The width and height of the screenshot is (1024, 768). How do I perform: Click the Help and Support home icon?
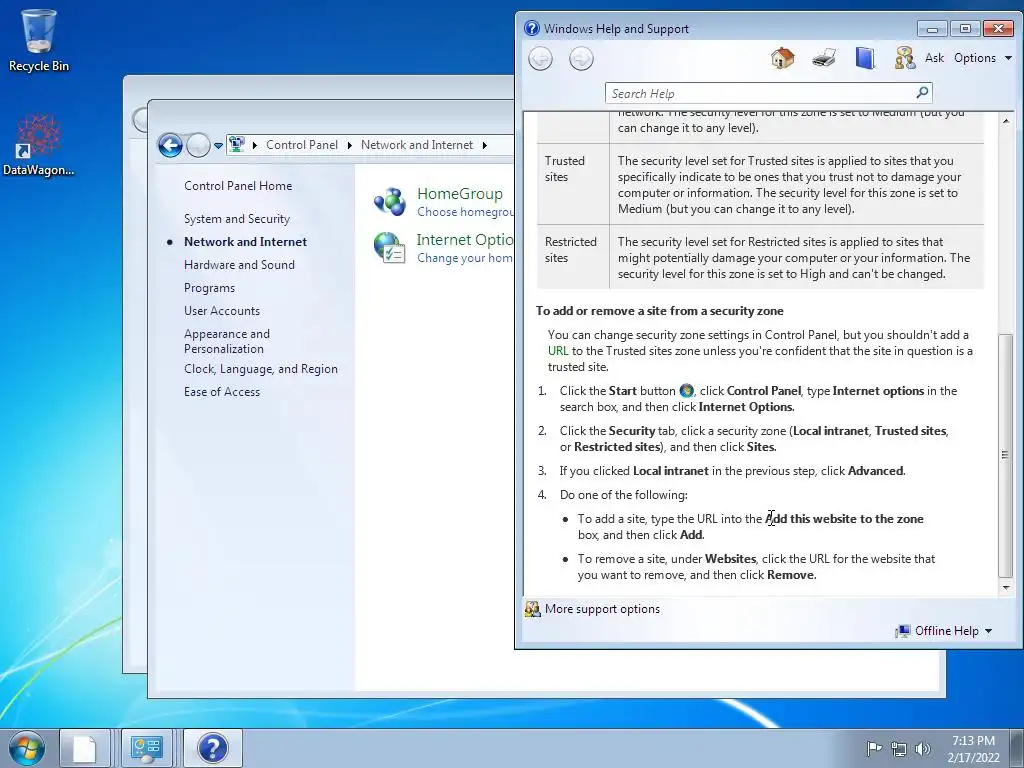tap(782, 58)
